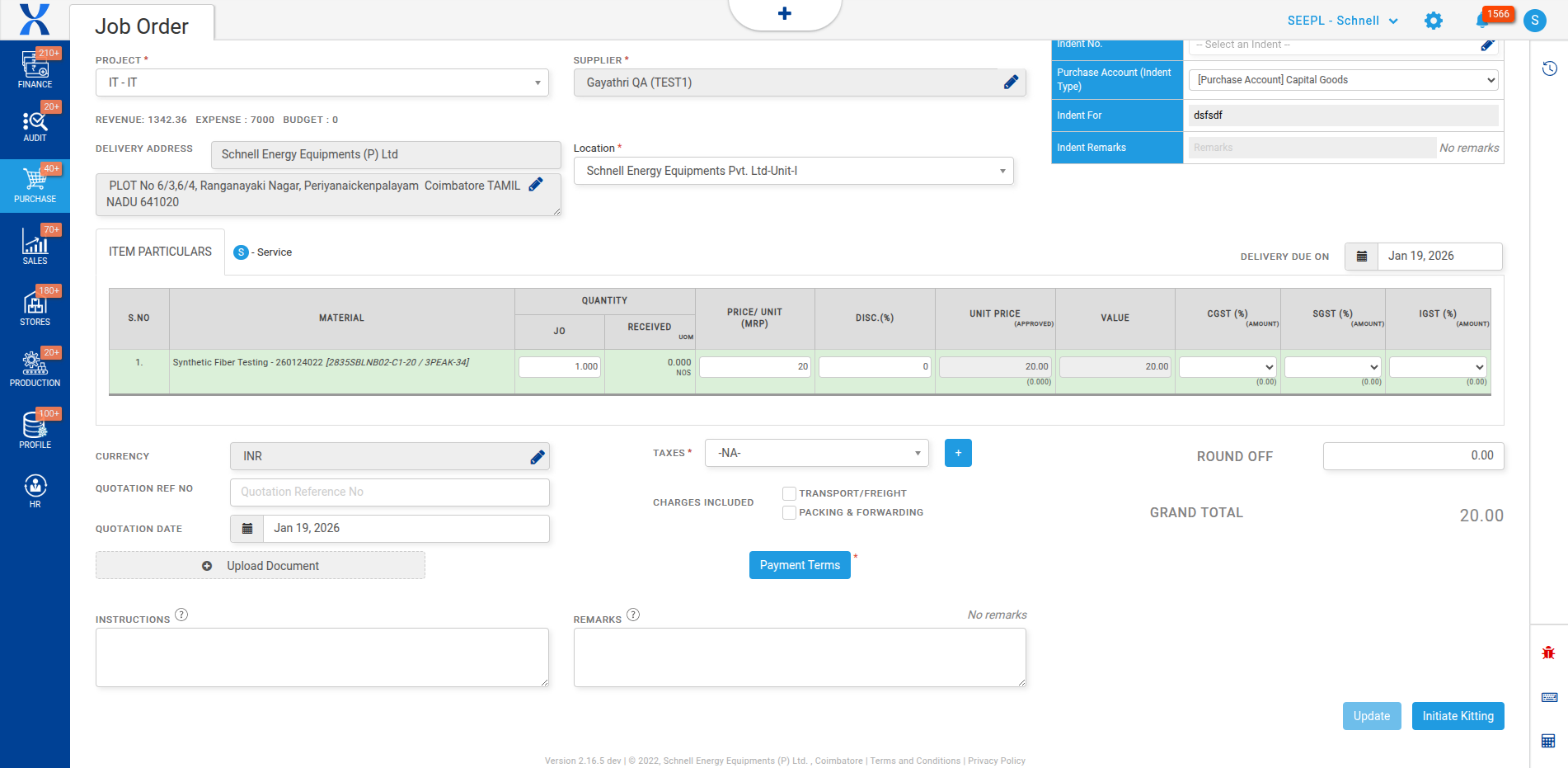Open the notifications bell
1568x768 pixels.
click(x=1482, y=21)
